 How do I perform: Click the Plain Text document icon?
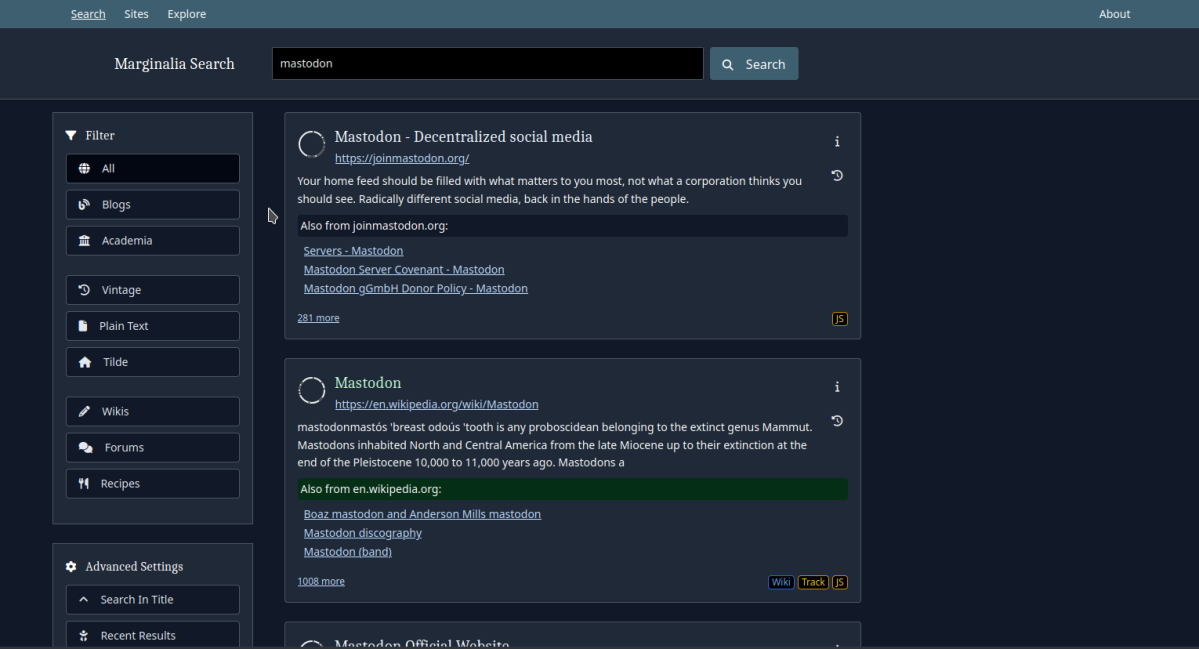click(83, 326)
